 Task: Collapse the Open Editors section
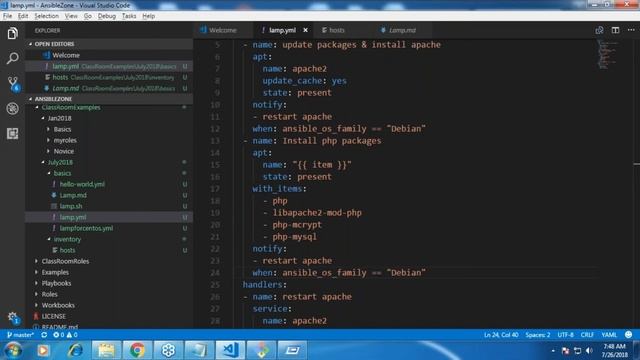[110, 44]
